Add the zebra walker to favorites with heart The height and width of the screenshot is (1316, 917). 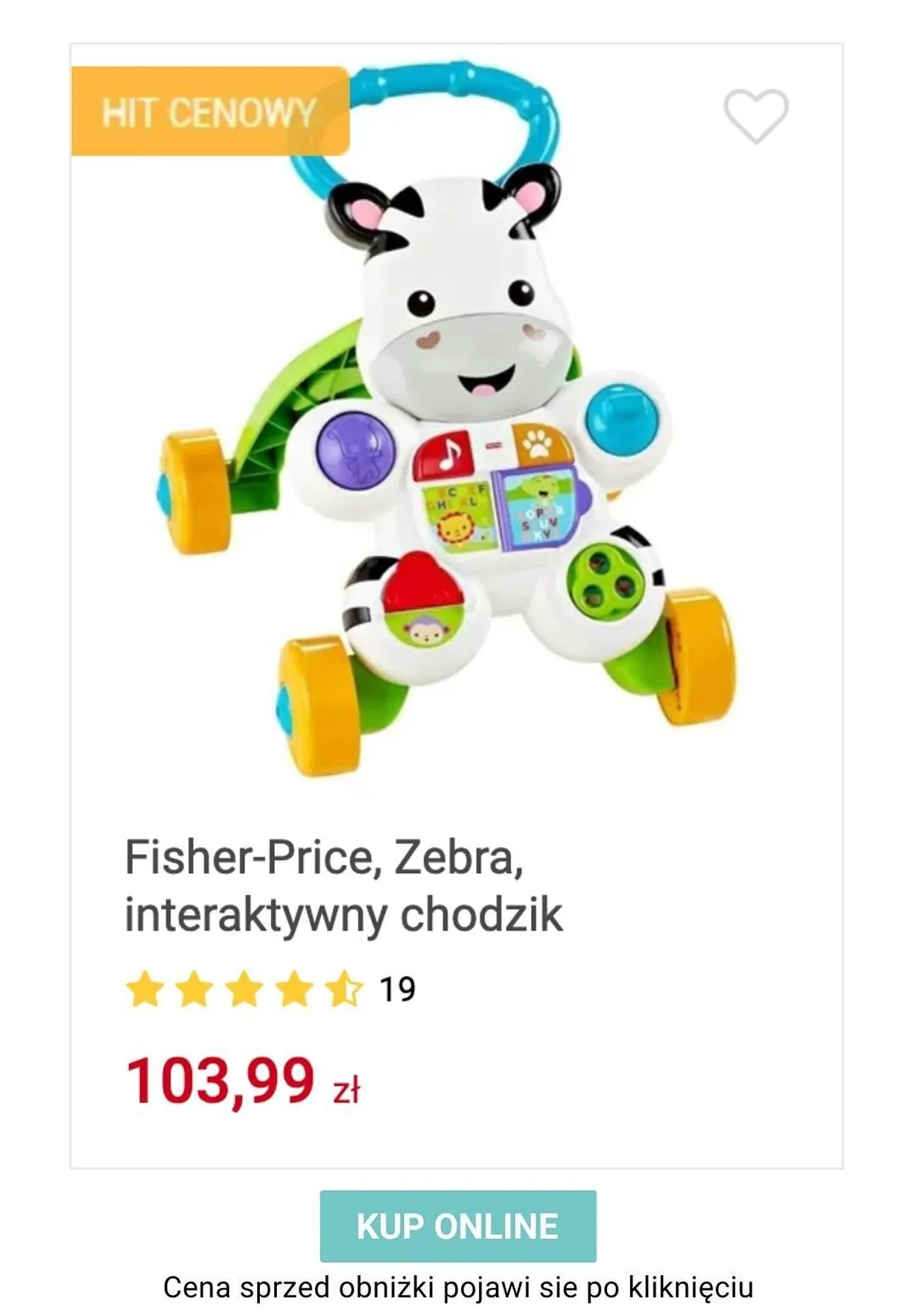point(756,116)
